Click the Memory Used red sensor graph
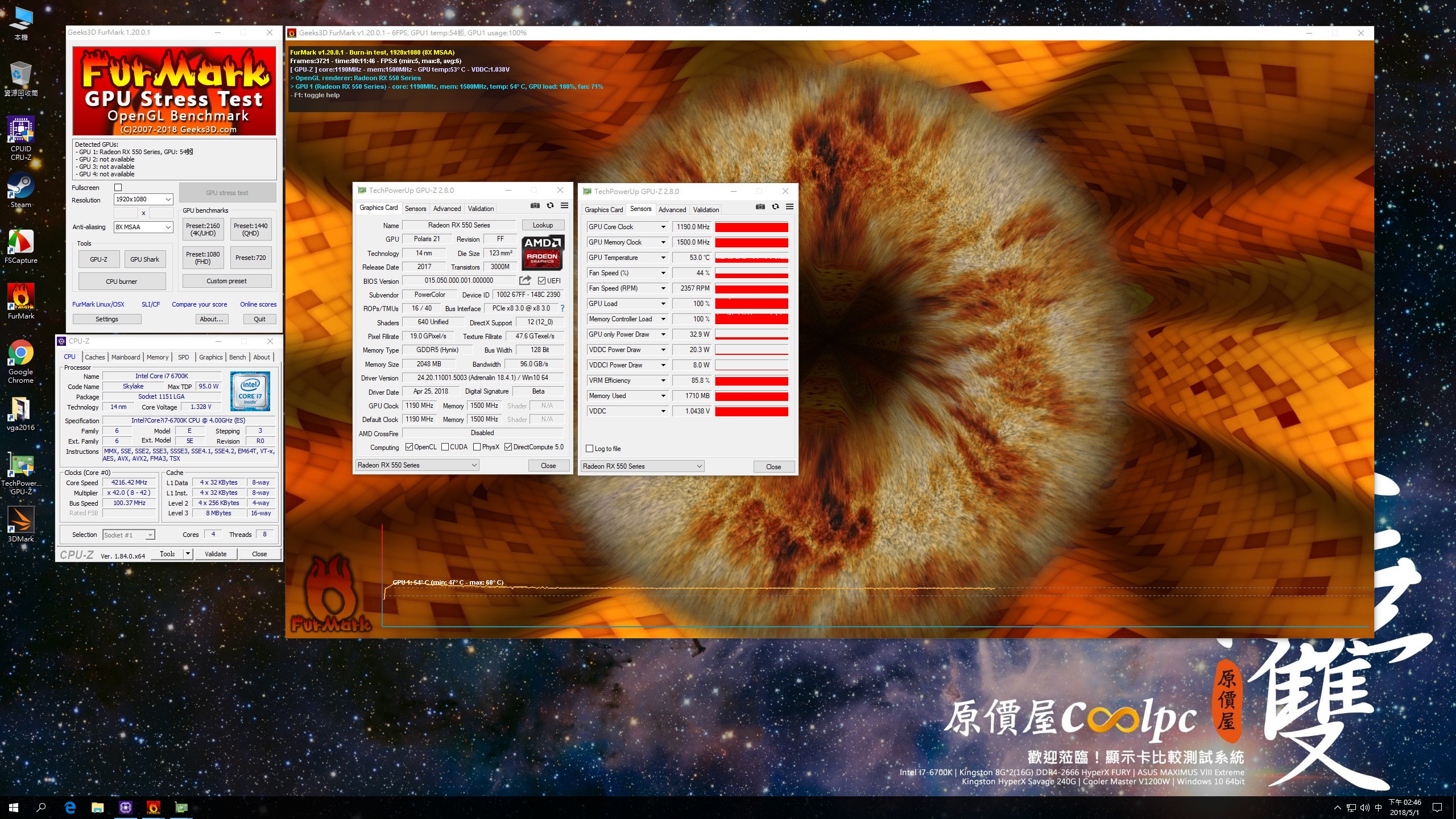The image size is (1456, 819). coord(751,396)
